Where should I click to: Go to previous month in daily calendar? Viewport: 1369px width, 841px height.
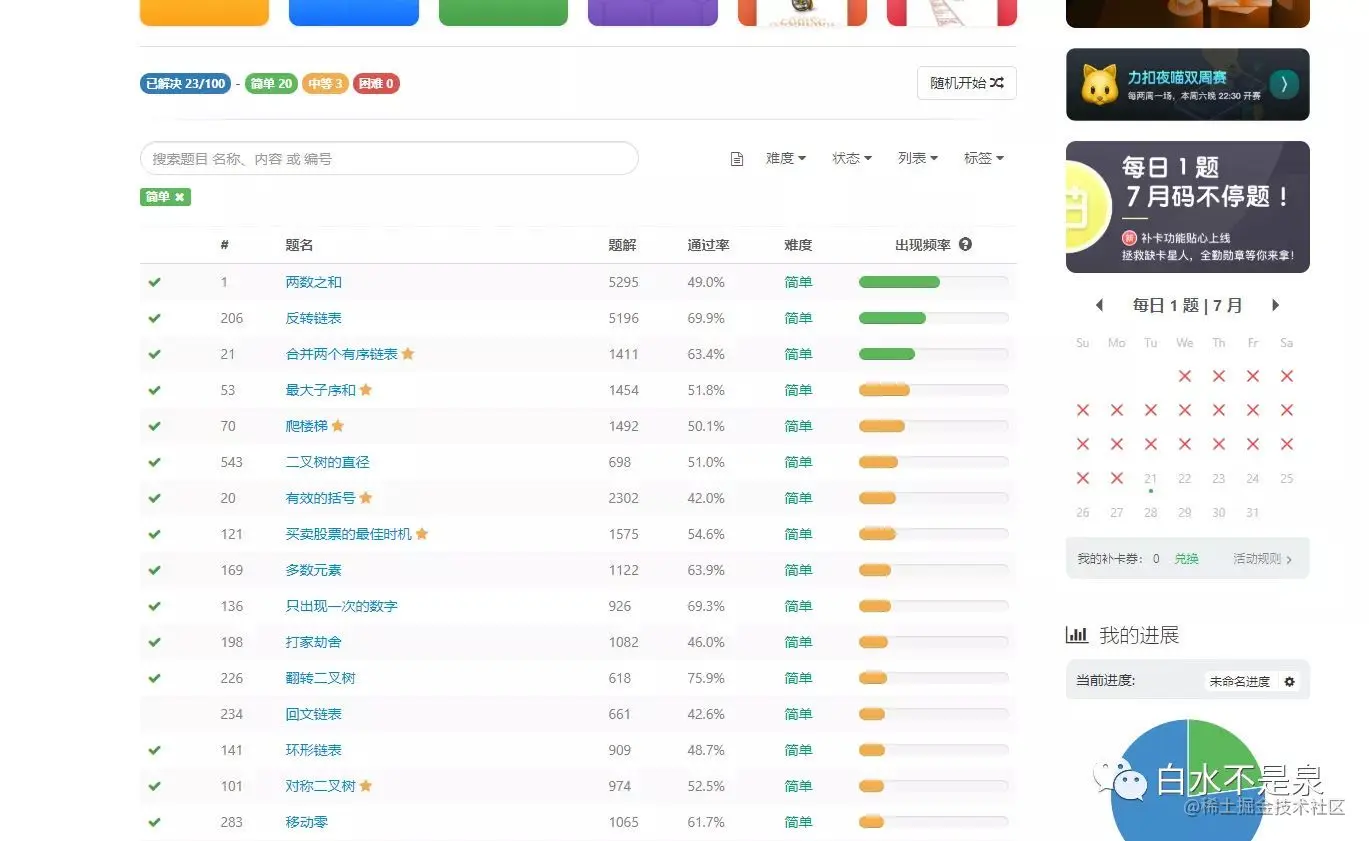click(x=1099, y=305)
